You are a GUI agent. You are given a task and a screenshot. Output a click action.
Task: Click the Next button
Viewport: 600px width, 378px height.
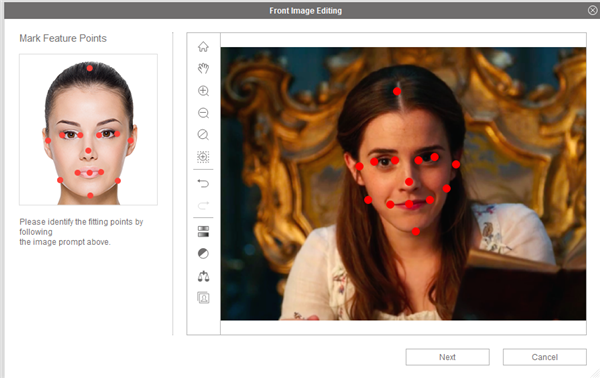click(447, 357)
